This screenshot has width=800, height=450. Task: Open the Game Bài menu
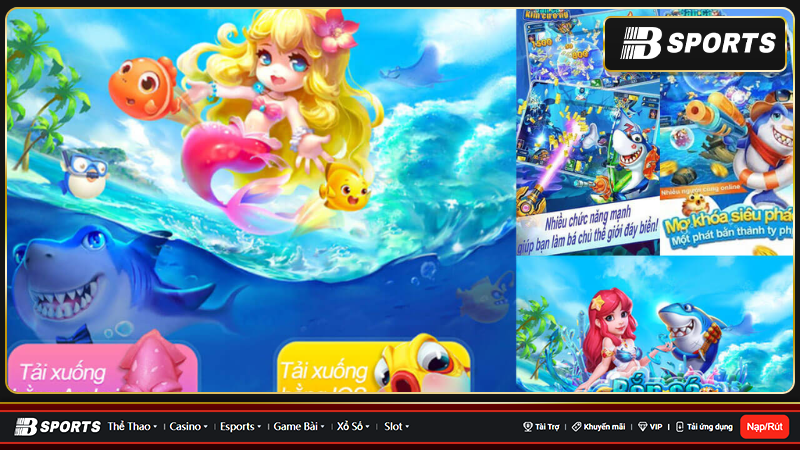pos(295,427)
